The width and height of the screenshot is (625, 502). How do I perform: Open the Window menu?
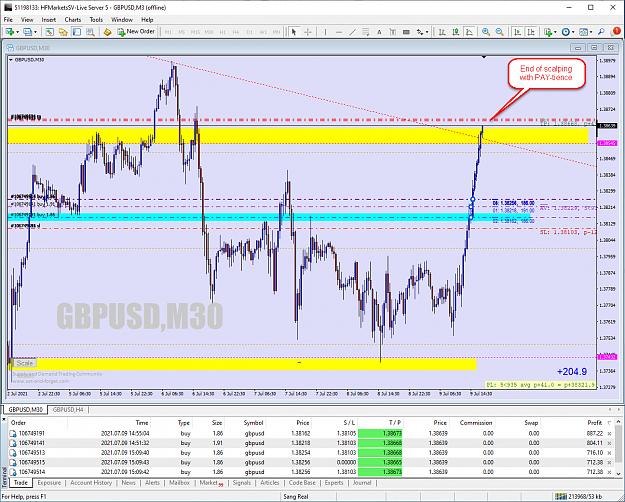[122, 20]
